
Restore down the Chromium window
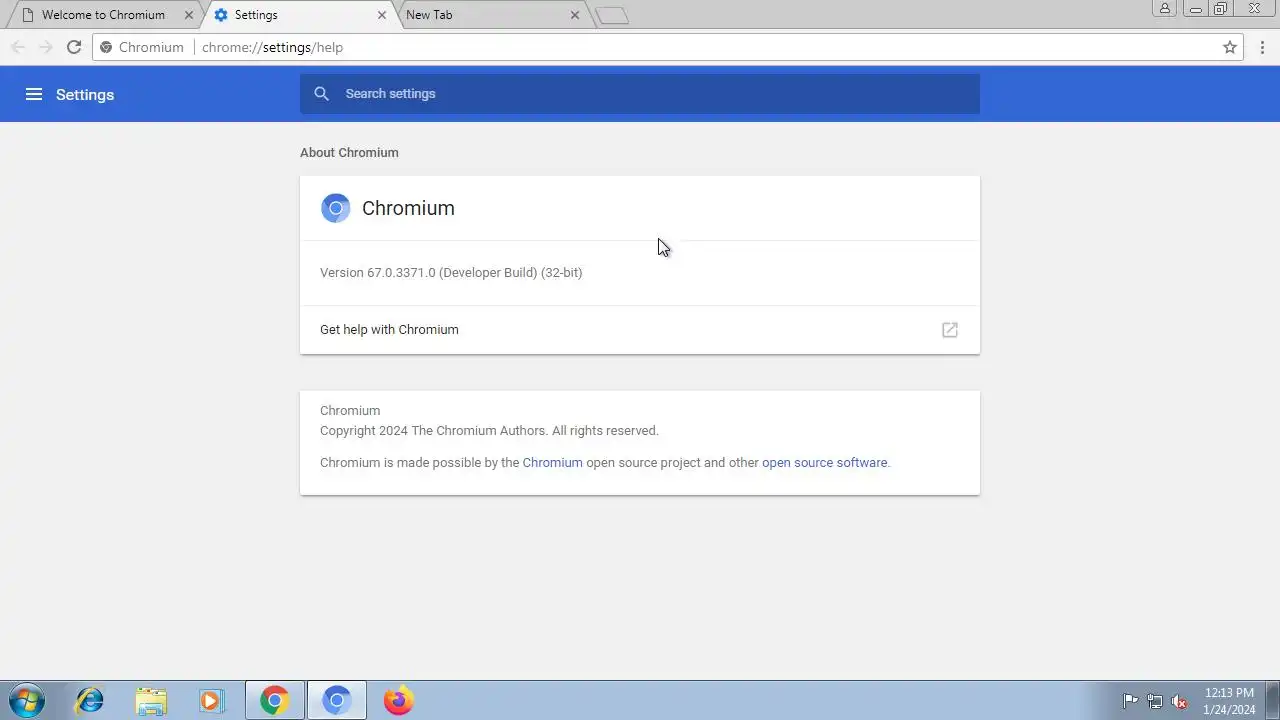click(x=1221, y=9)
